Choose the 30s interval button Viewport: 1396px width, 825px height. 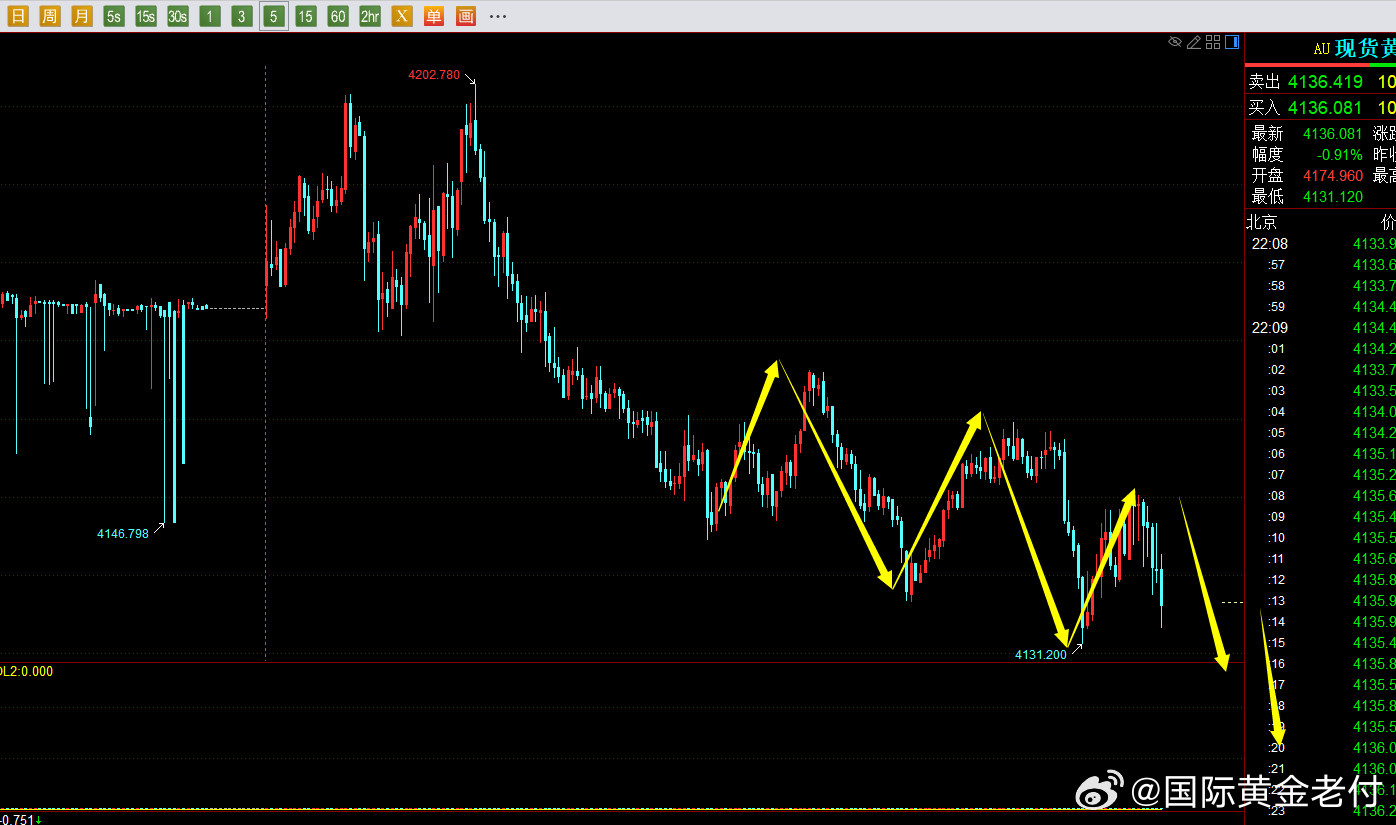pyautogui.click(x=178, y=16)
